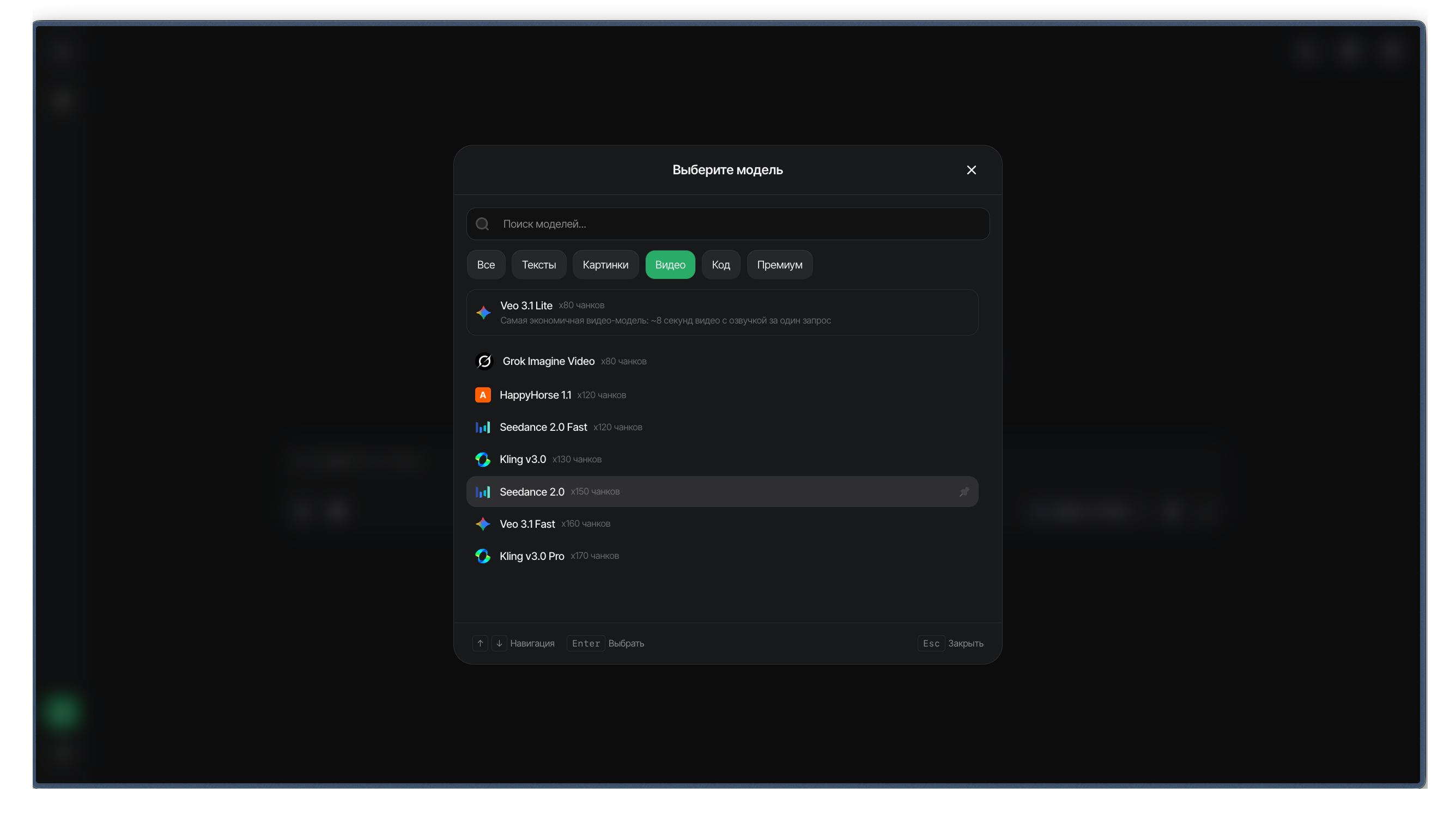Click the HappyHorse 1.1 orange icon
The image size is (1456, 829).
pos(482,395)
